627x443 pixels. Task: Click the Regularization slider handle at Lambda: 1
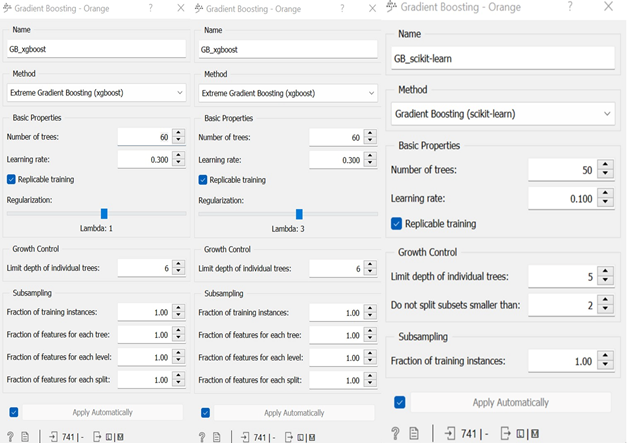coord(103,213)
